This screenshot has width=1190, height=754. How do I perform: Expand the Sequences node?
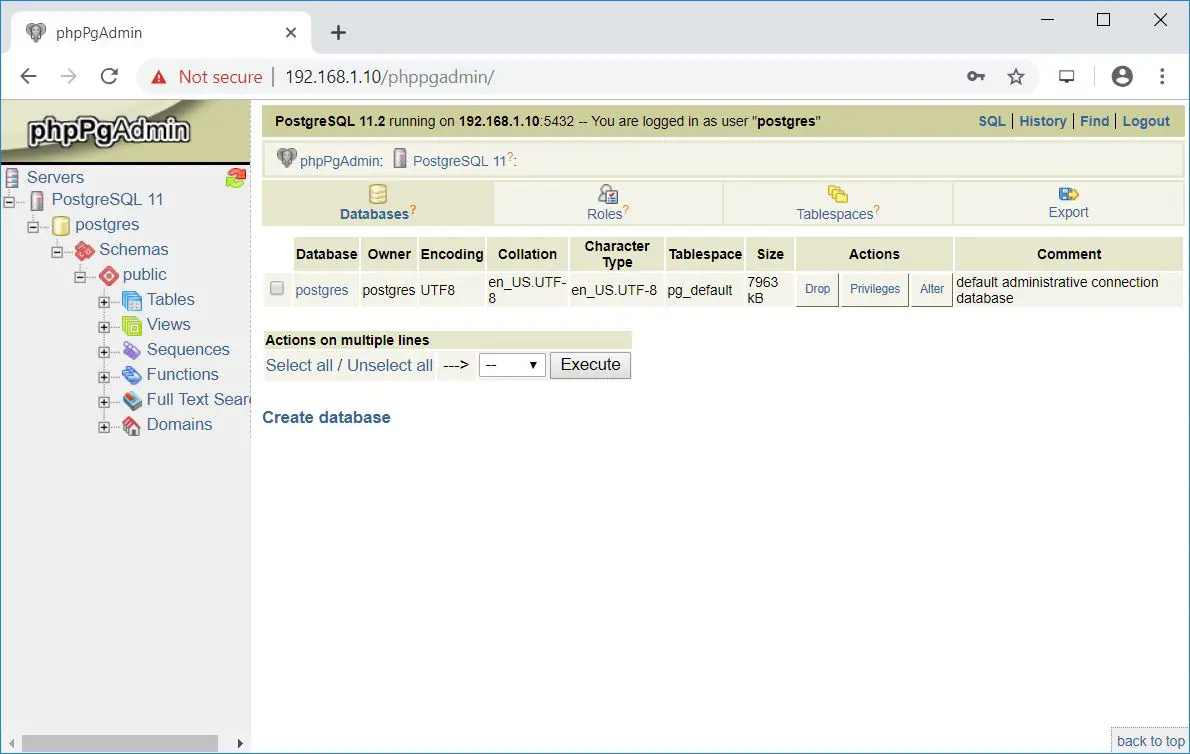104,352
